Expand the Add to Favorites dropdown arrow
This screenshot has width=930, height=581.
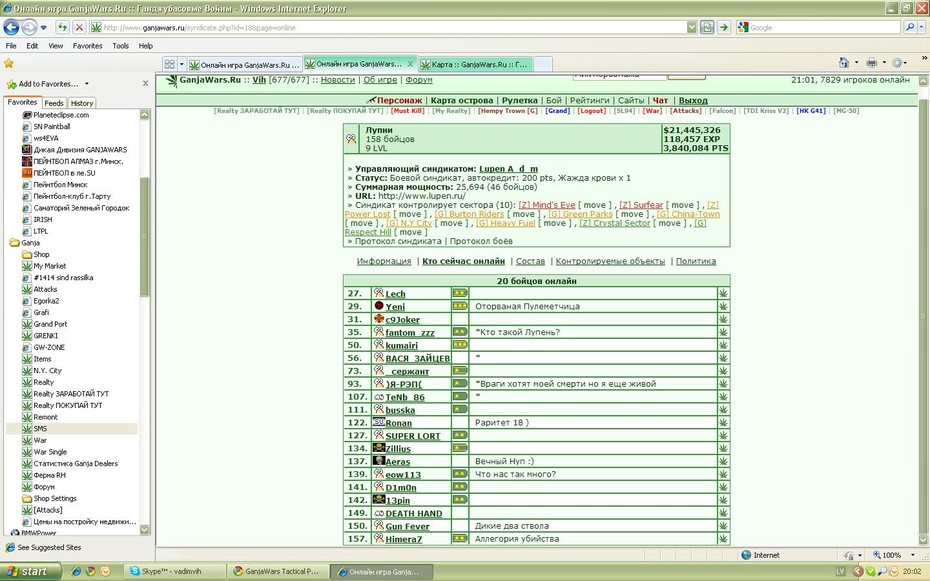[87, 84]
